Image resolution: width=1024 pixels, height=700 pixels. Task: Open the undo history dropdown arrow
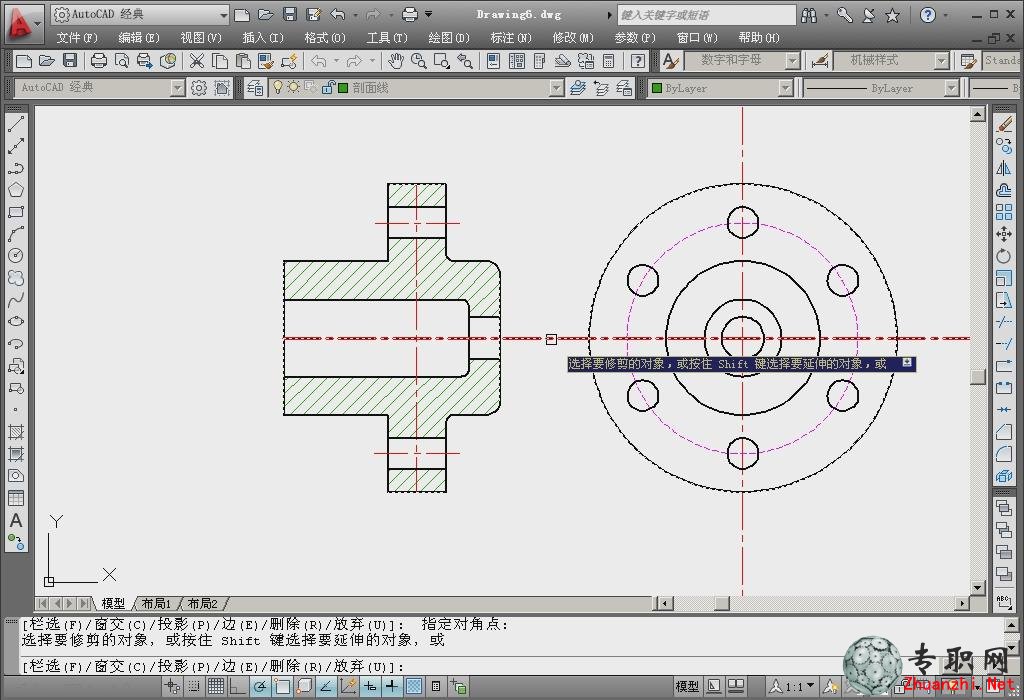click(336, 61)
